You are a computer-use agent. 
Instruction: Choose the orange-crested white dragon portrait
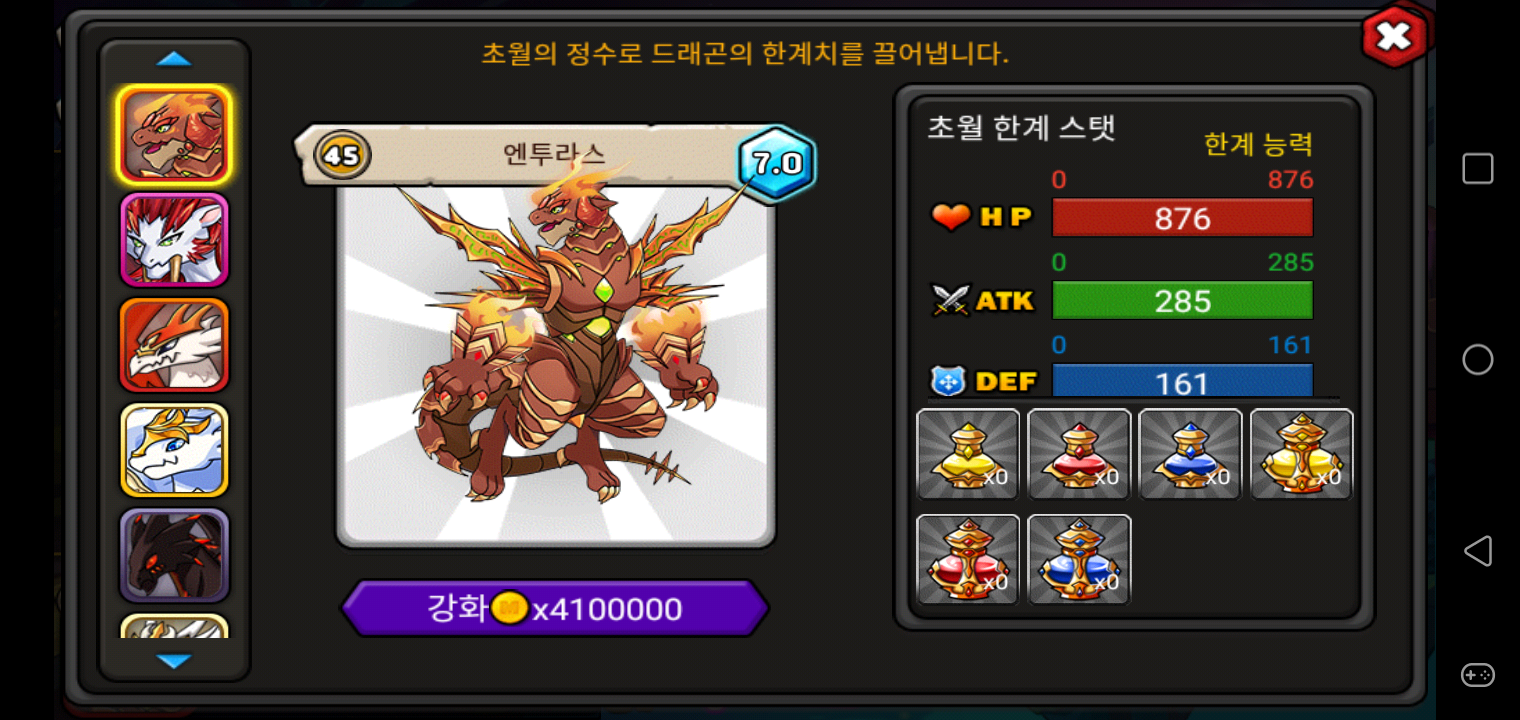click(174, 345)
